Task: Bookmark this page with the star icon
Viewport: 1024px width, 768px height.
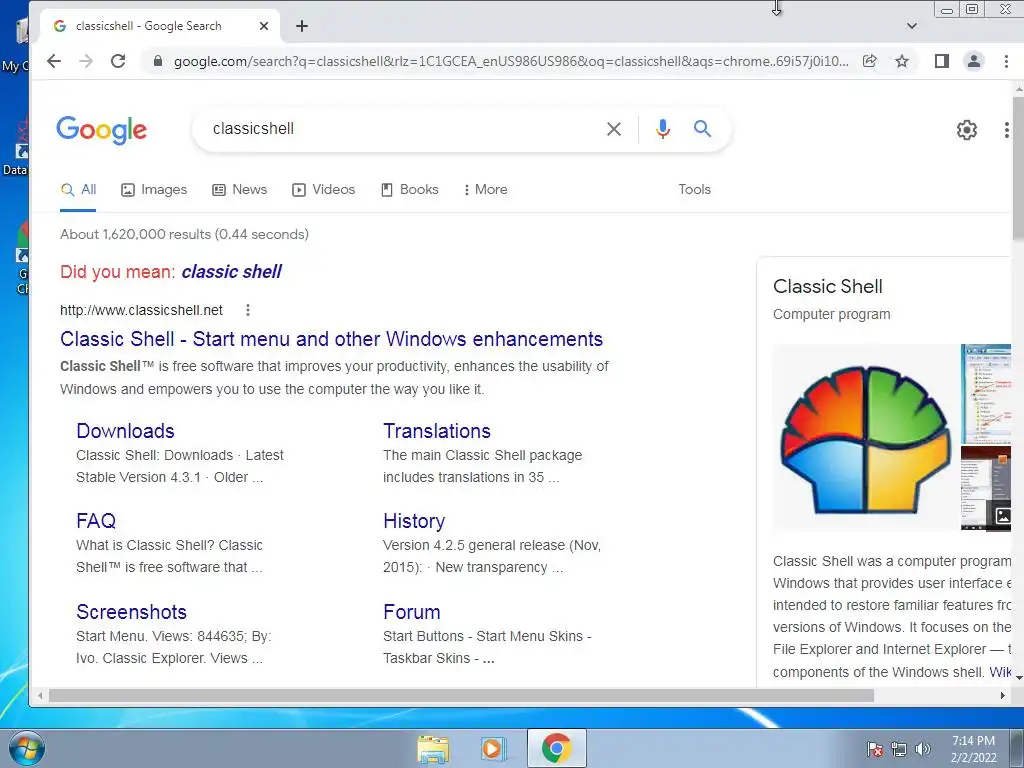Action: coord(902,61)
